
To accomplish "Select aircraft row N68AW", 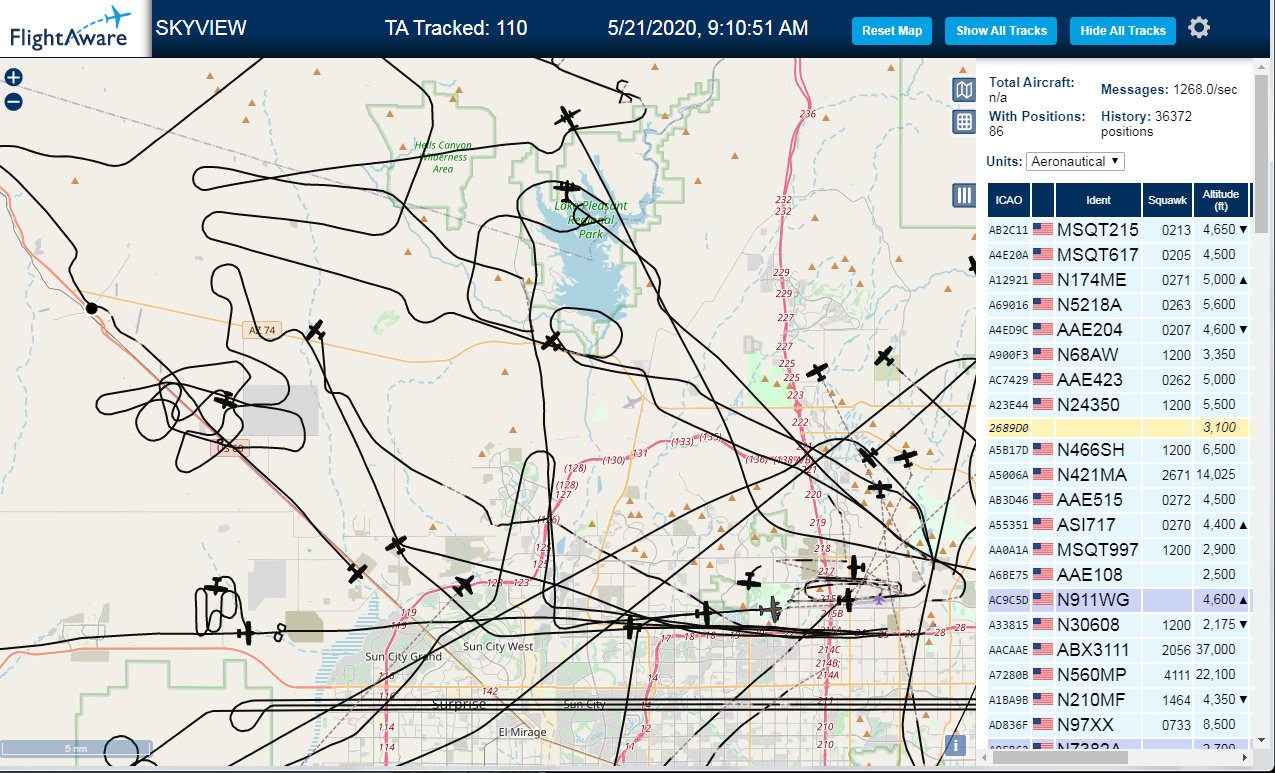I will coord(1118,355).
